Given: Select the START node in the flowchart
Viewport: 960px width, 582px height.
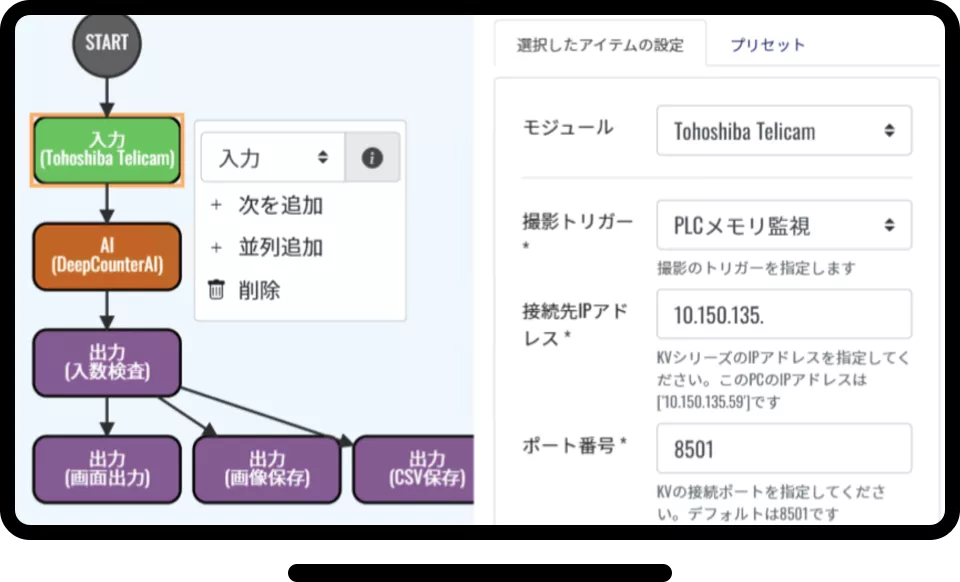Looking at the screenshot, I should (x=106, y=43).
